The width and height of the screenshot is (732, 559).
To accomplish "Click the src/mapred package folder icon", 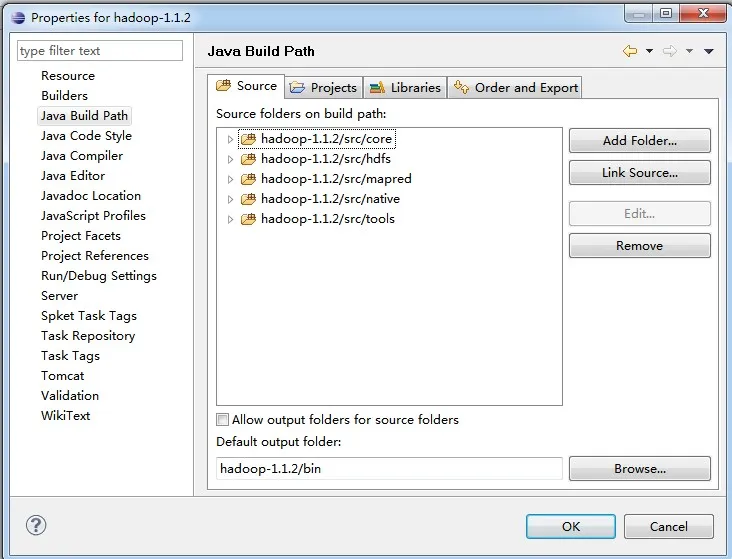I will click(x=248, y=179).
